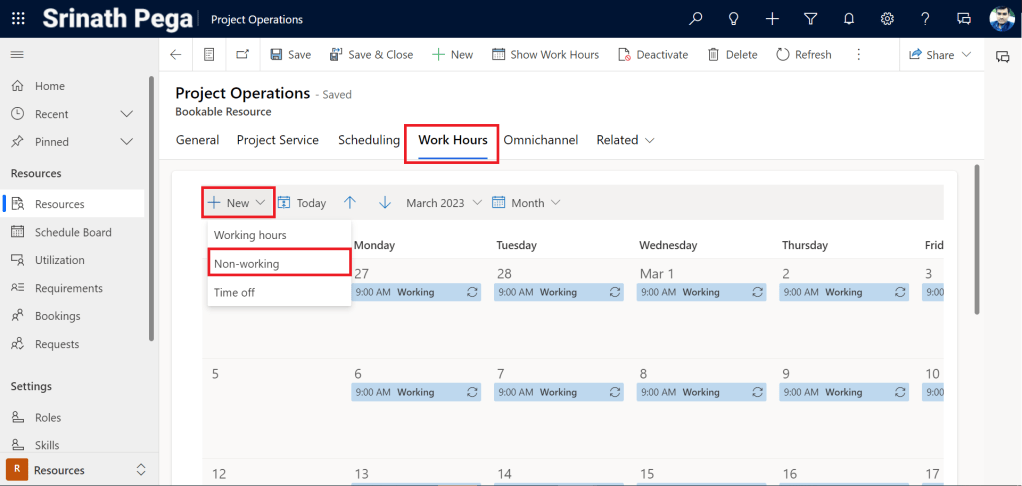Open the notifications bell icon
Screen dimensions: 1022x486
coord(849,19)
